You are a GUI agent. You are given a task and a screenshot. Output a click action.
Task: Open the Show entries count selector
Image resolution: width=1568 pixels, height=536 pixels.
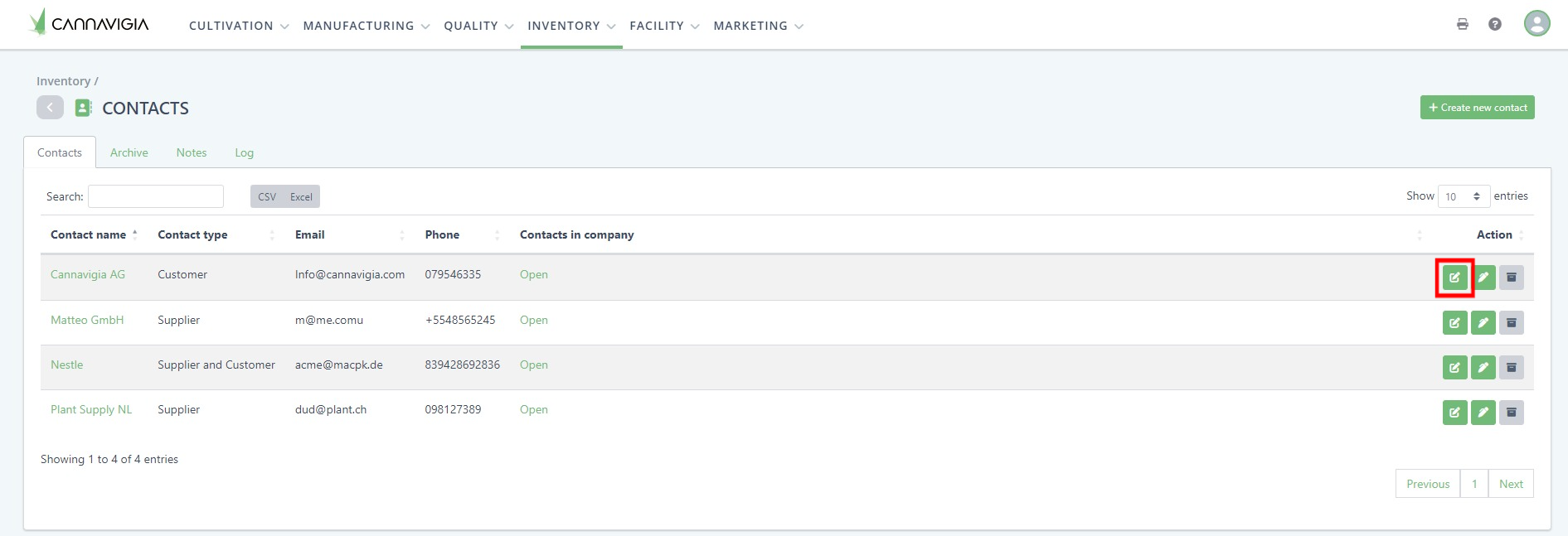(x=1463, y=196)
